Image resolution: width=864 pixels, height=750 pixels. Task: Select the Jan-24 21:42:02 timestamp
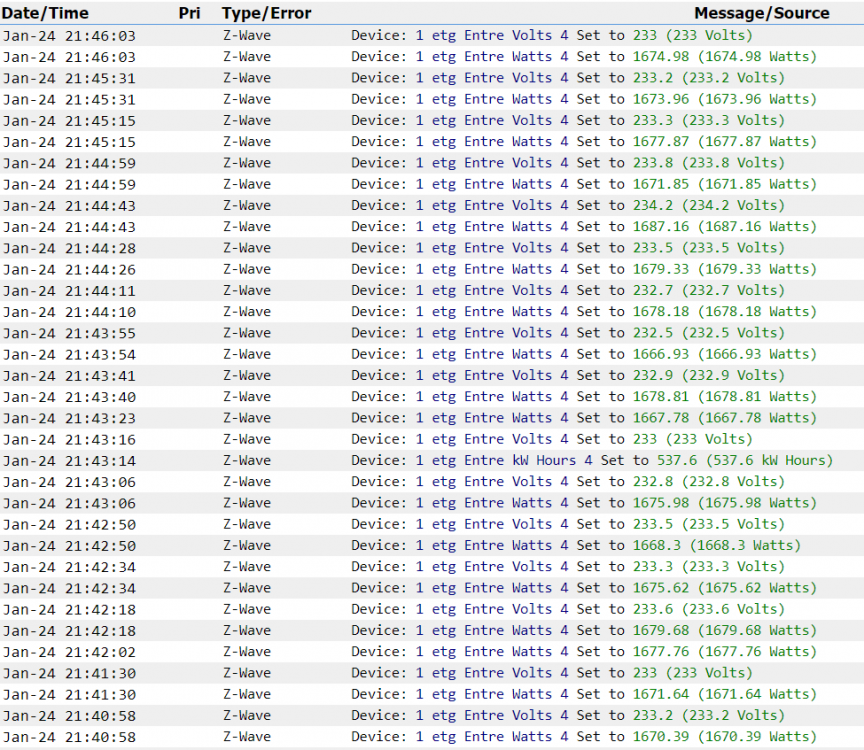click(69, 652)
